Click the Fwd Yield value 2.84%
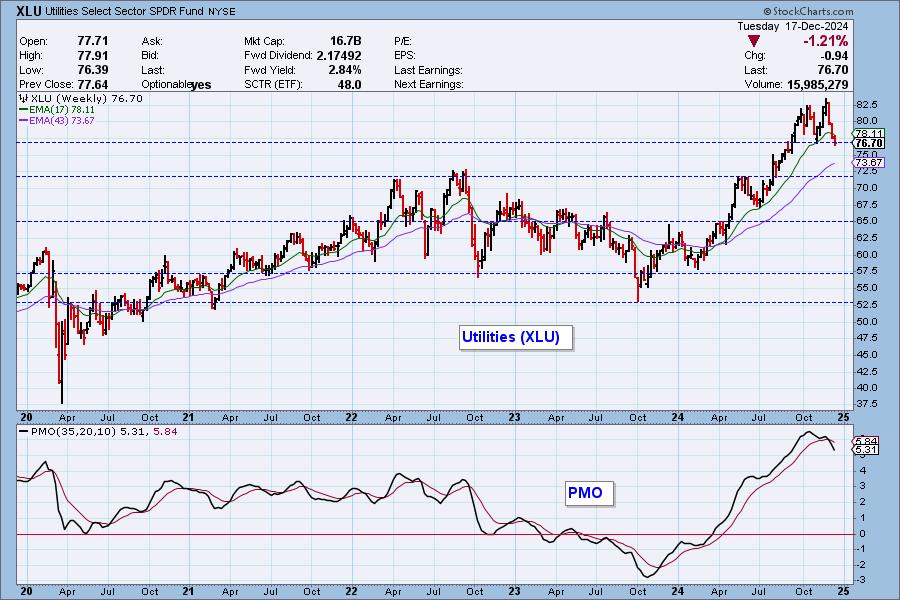 pos(344,69)
